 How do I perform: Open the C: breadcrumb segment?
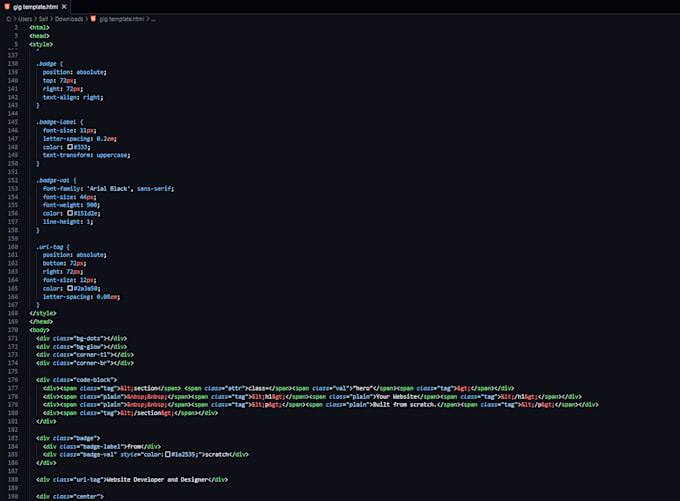(x=9, y=19)
